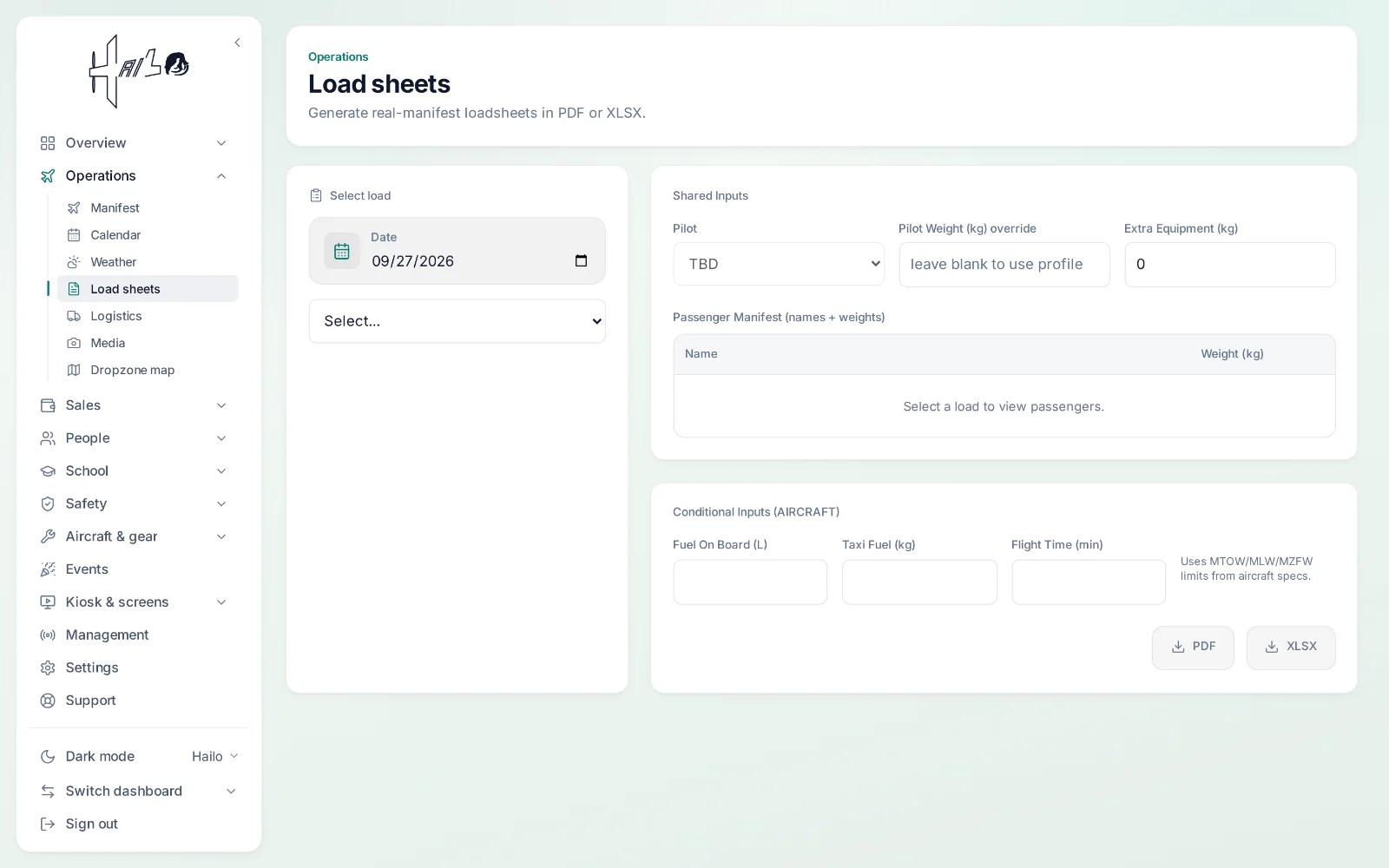The height and width of the screenshot is (868, 1389).
Task: Download the loadsheet as PDF
Action: [x=1193, y=648]
